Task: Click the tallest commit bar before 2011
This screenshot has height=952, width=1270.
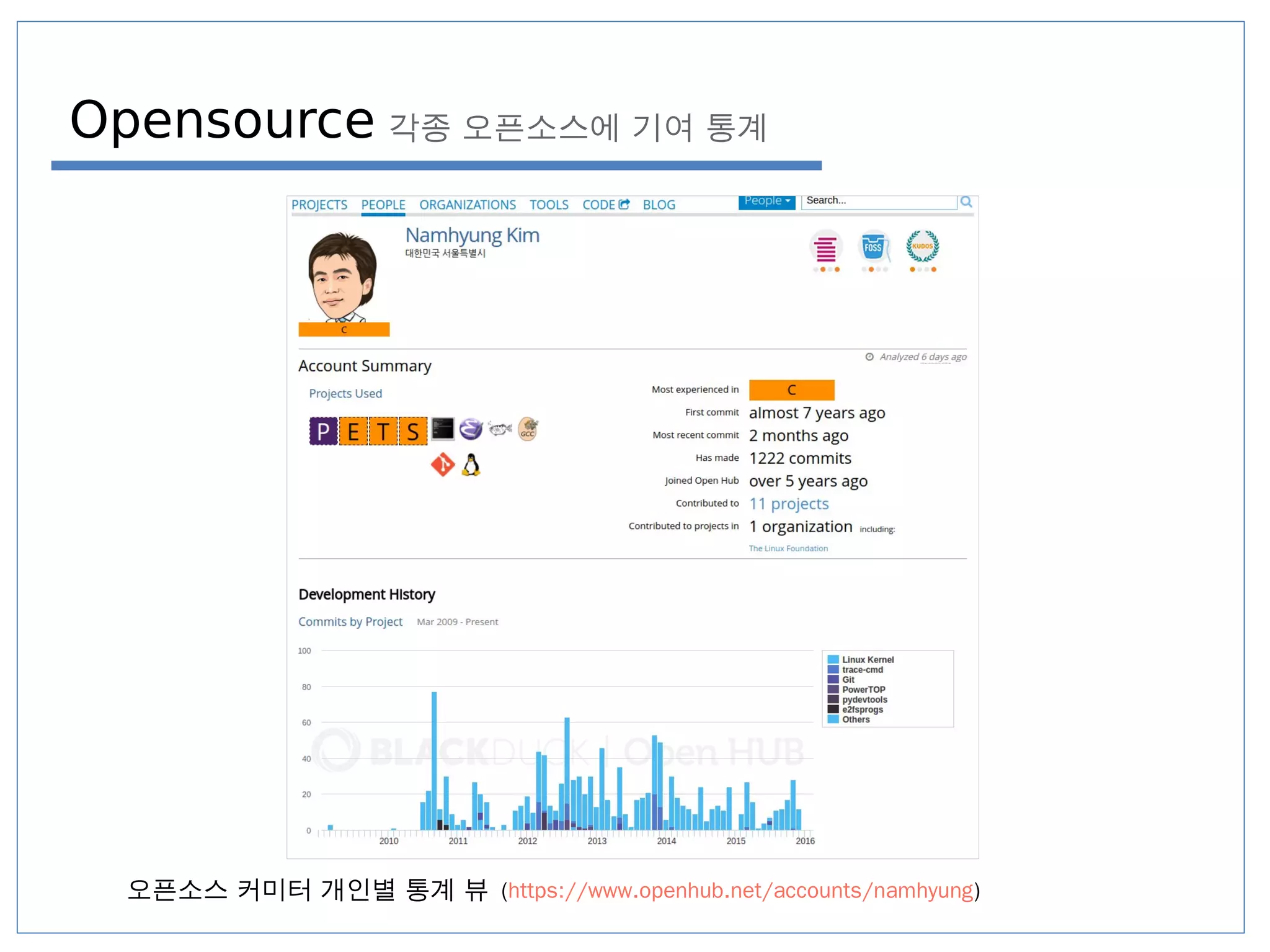Action: pyautogui.click(x=434, y=760)
